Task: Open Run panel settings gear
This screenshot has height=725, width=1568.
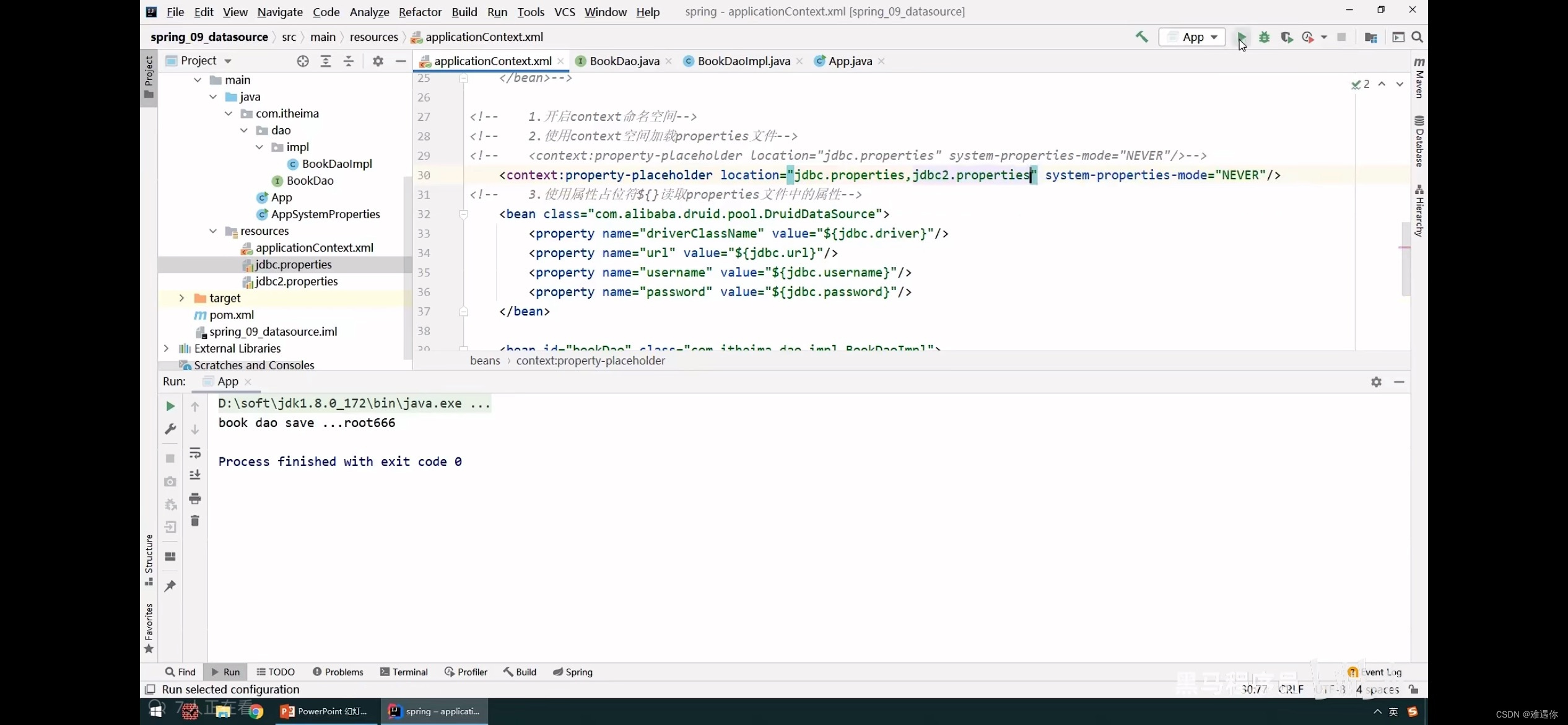Action: point(1376,382)
